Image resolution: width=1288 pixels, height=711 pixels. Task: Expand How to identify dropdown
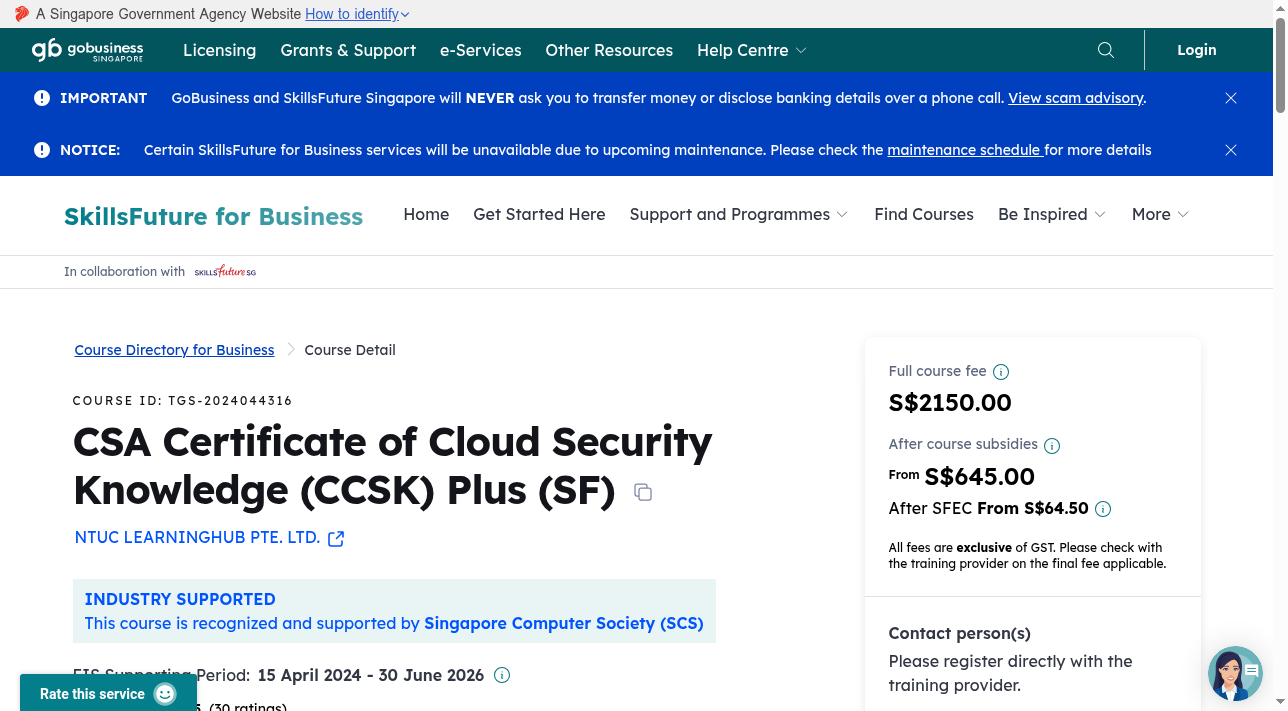(x=357, y=14)
